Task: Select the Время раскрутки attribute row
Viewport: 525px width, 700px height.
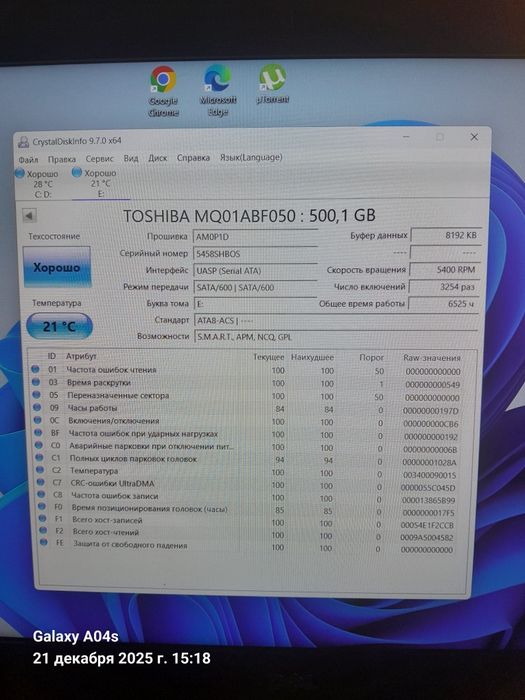Action: coord(246,383)
